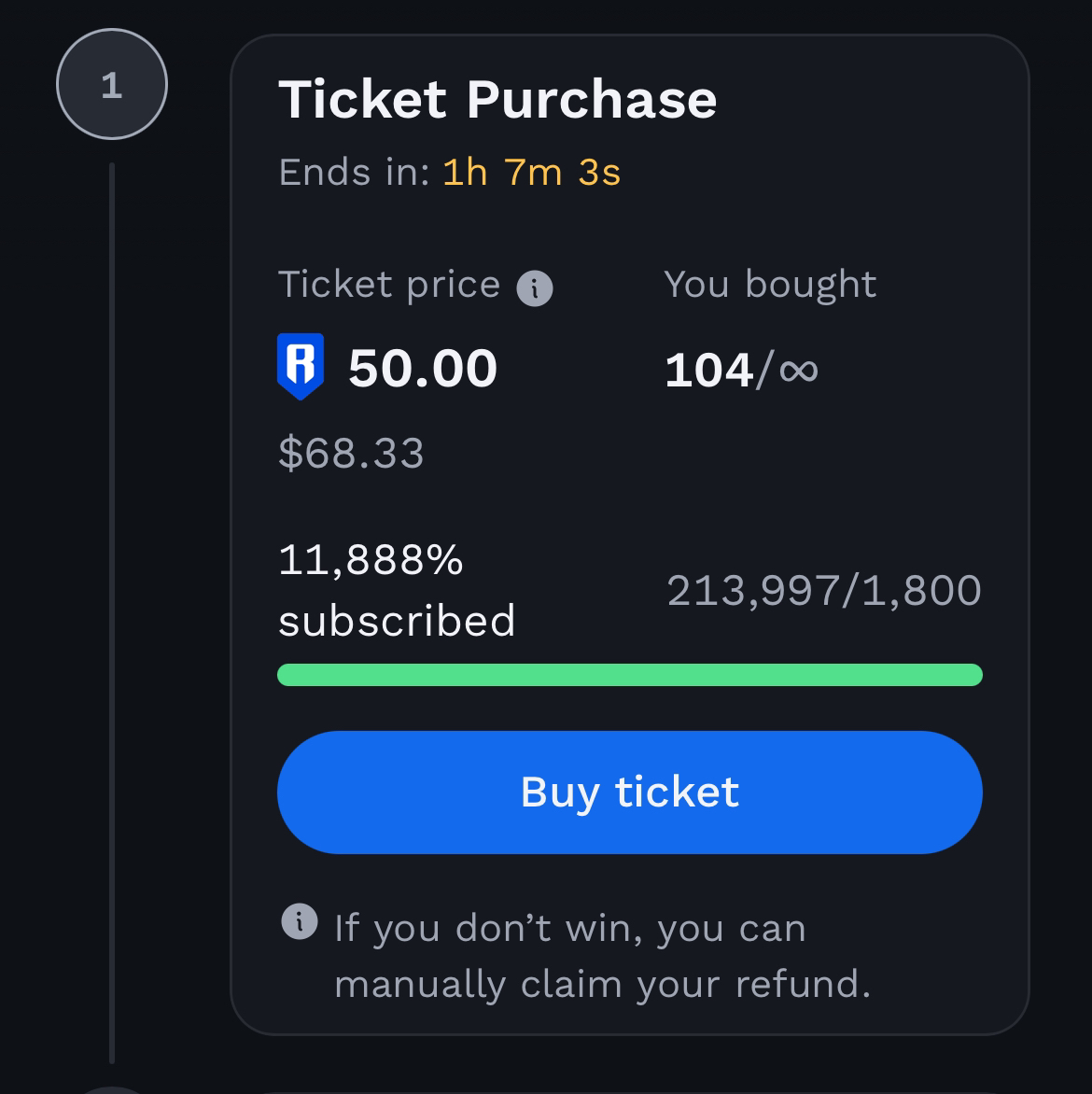The width and height of the screenshot is (1092, 1094).
Task: Click the green subscription progress bar
Action: pos(630,675)
